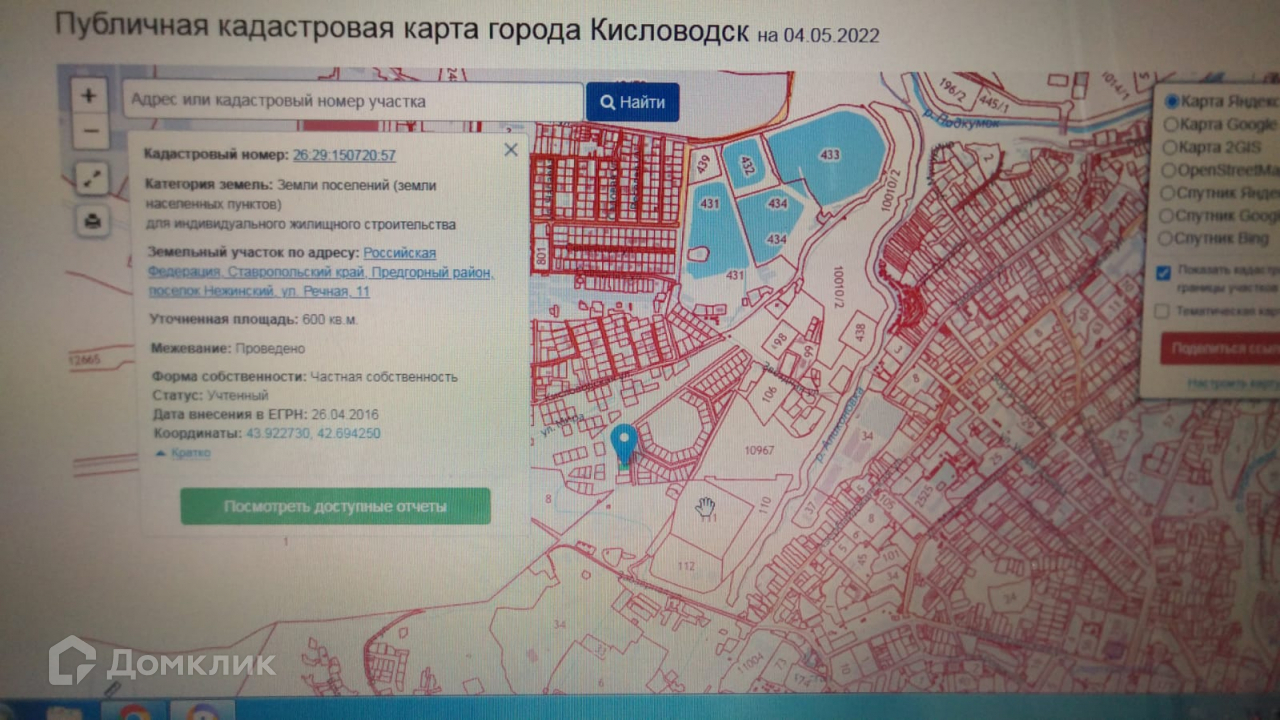Select the Карта 2GIS radio option
Viewport: 1280px width, 720px height.
click(1171, 147)
